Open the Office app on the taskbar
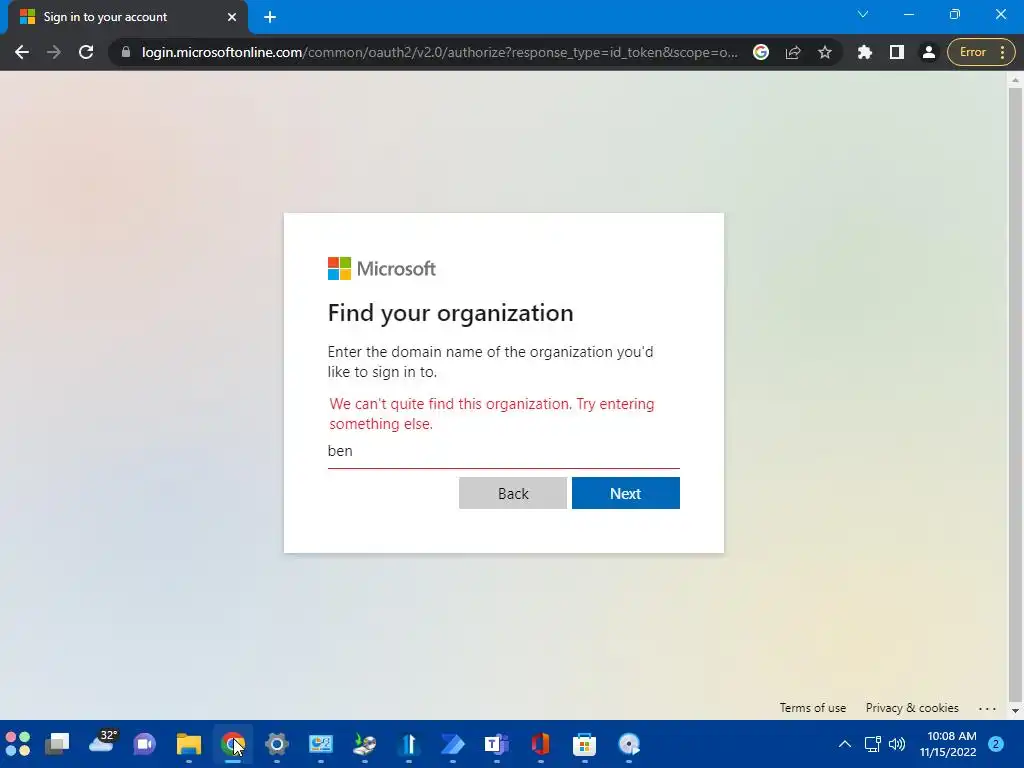Viewport: 1024px width, 768px height. [x=541, y=744]
